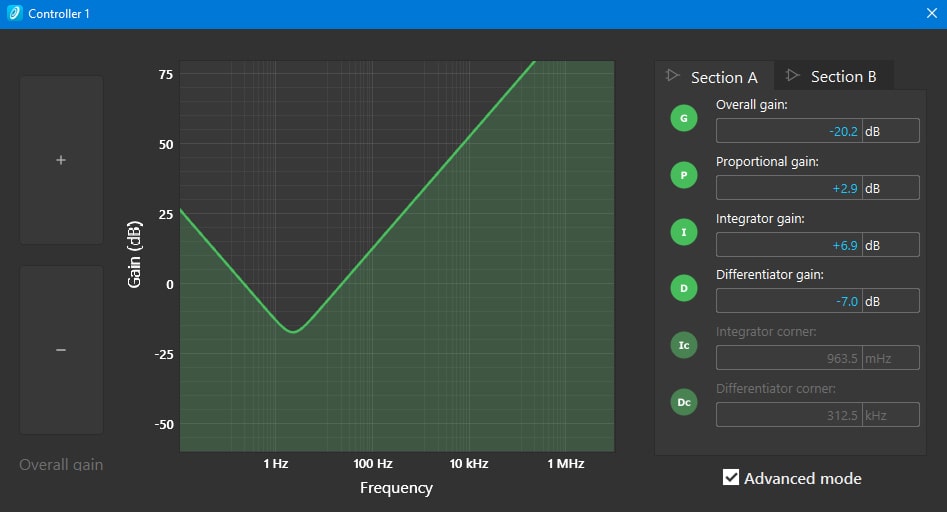Toggle the Dc differentiator corner icon
The image size is (947, 512).
(683, 402)
